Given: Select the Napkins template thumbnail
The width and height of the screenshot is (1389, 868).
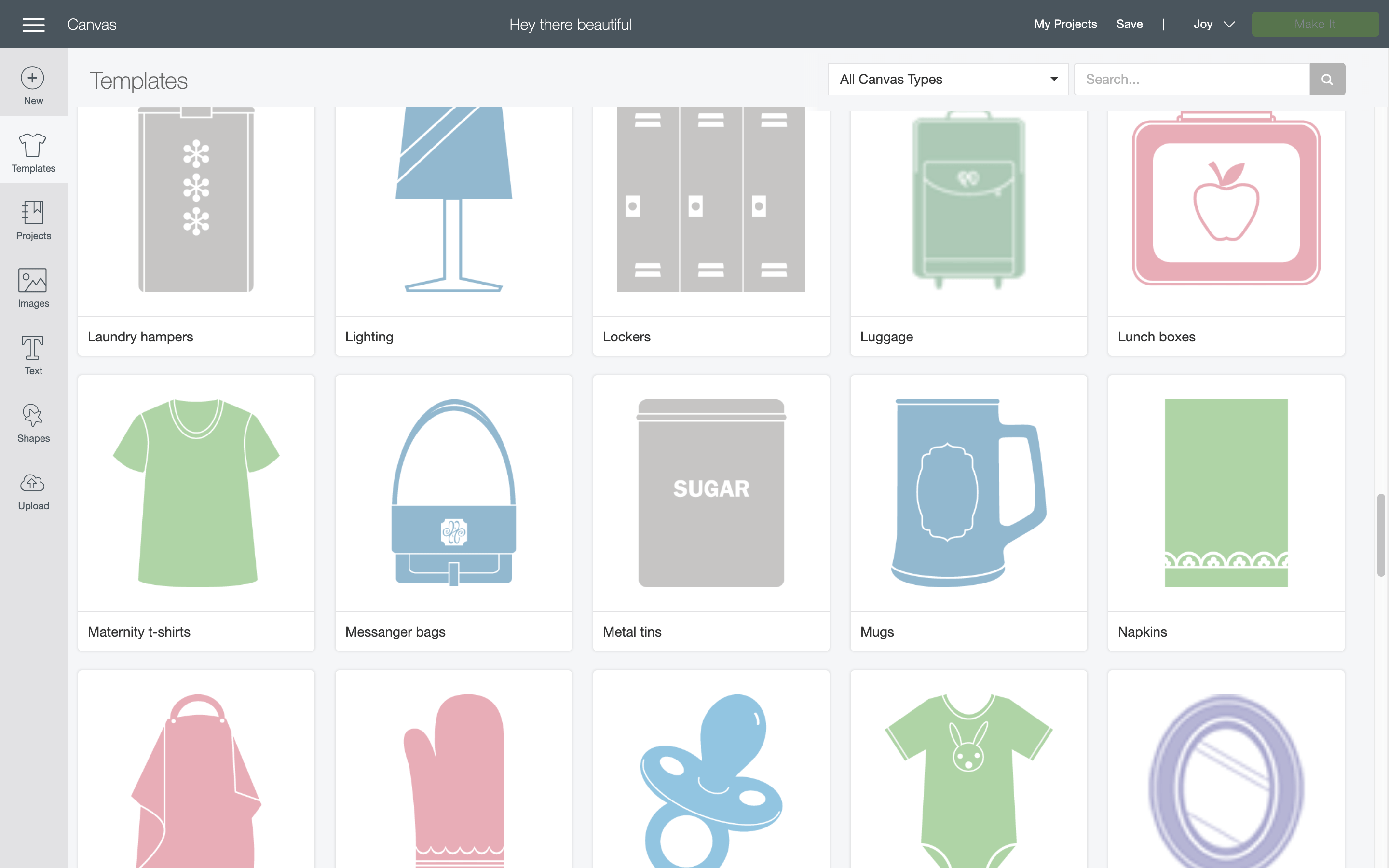Looking at the screenshot, I should click(x=1226, y=493).
